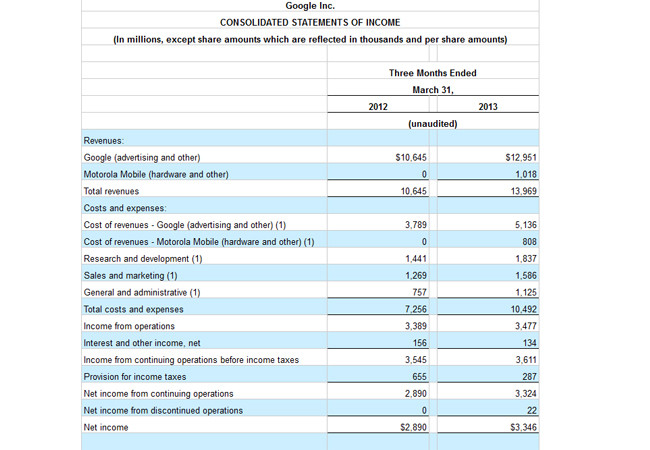
Task: Click 'Google (advertising and other)' row label
Action: click(142, 158)
